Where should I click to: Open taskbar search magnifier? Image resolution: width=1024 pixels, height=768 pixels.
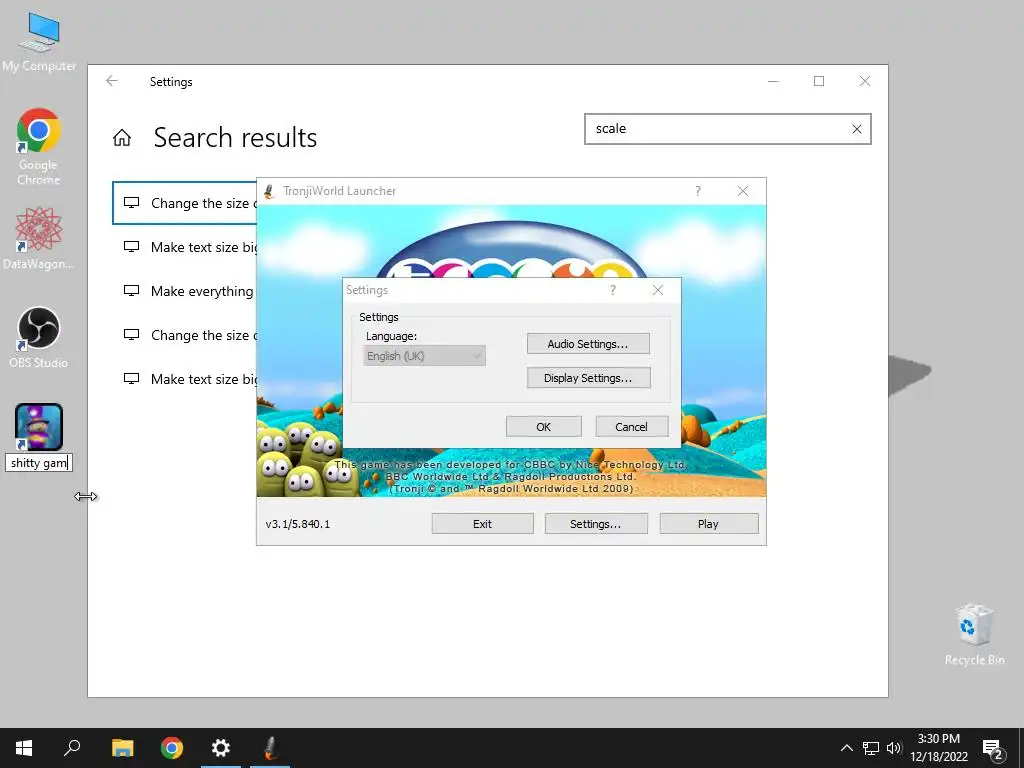(x=72, y=748)
